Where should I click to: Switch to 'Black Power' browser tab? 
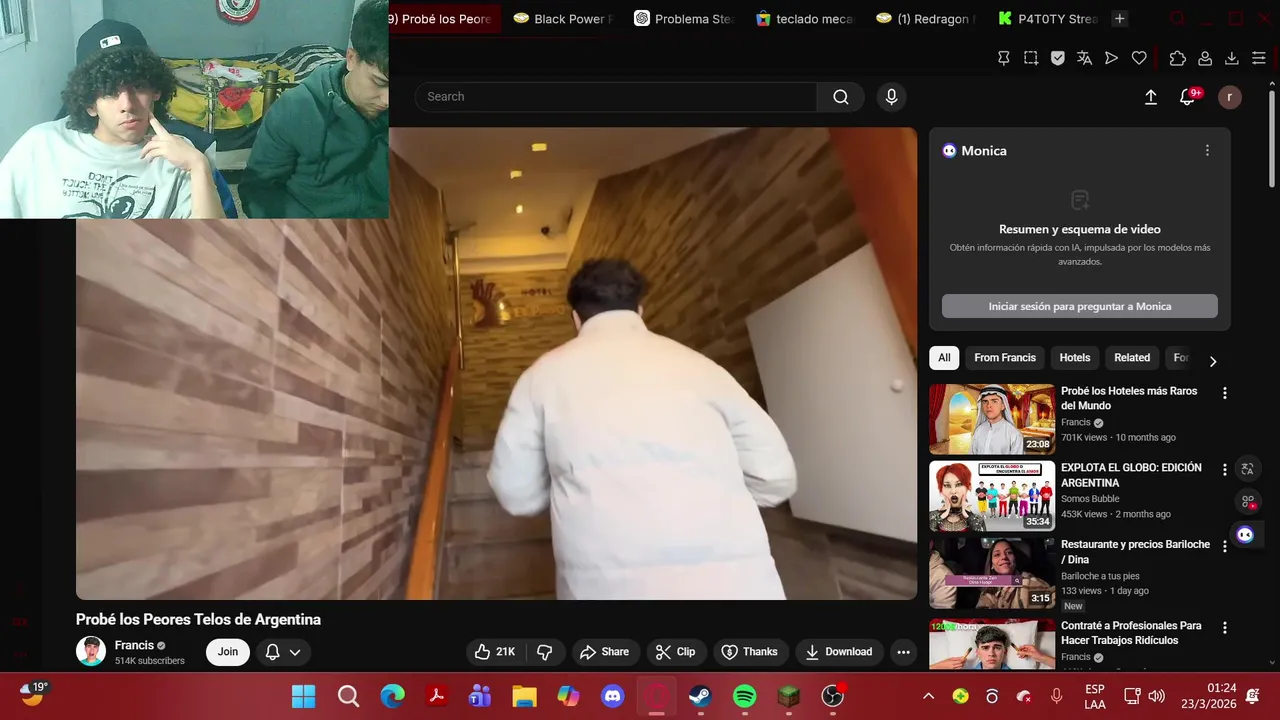pyautogui.click(x=561, y=18)
